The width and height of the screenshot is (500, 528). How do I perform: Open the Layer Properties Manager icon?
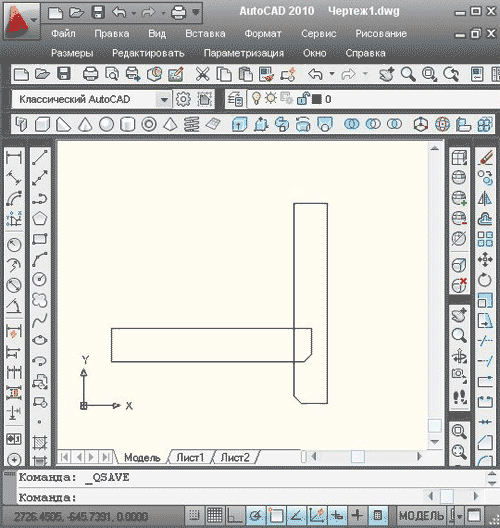coord(235,99)
